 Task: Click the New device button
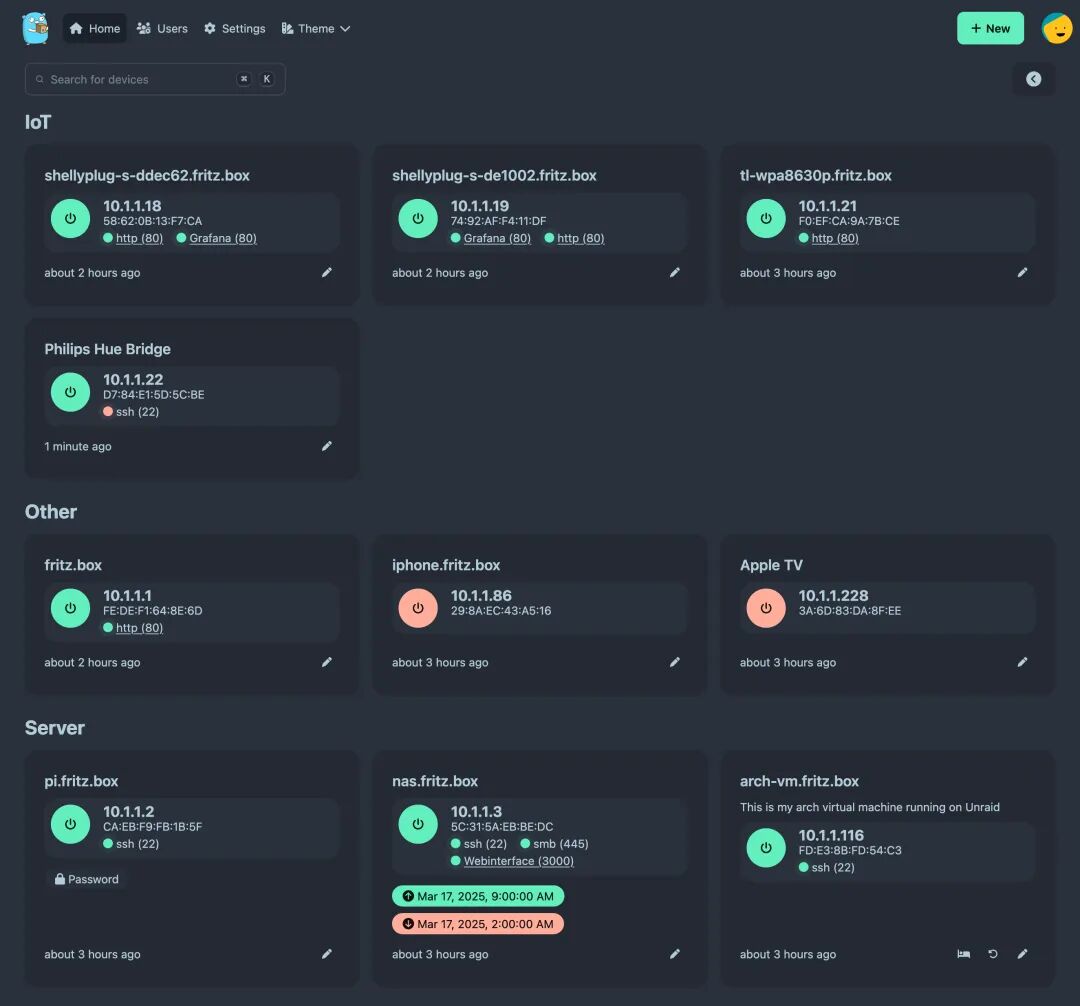click(x=990, y=28)
